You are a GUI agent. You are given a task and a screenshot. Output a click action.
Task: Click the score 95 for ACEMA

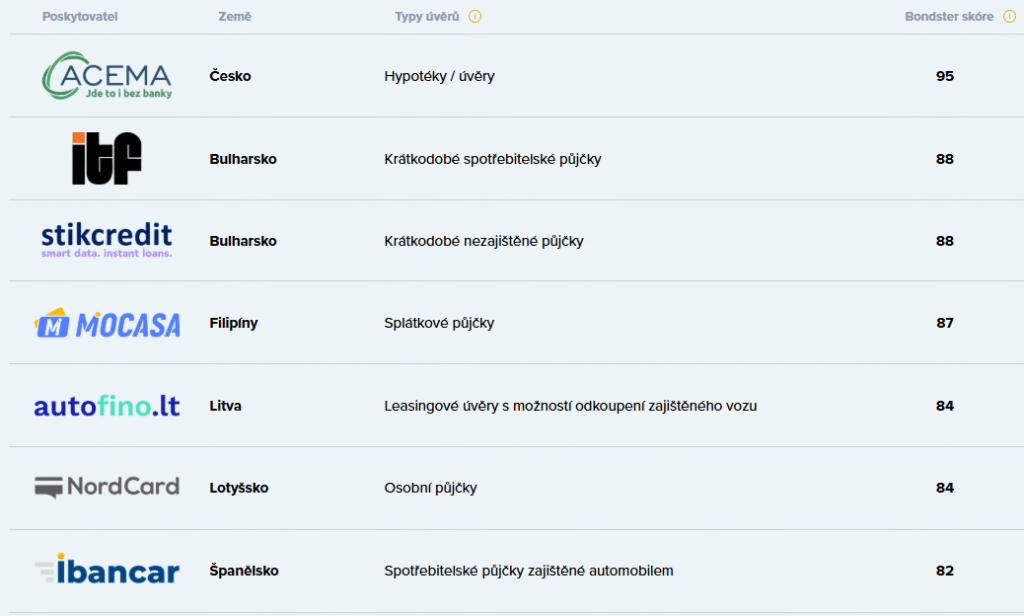click(944, 76)
